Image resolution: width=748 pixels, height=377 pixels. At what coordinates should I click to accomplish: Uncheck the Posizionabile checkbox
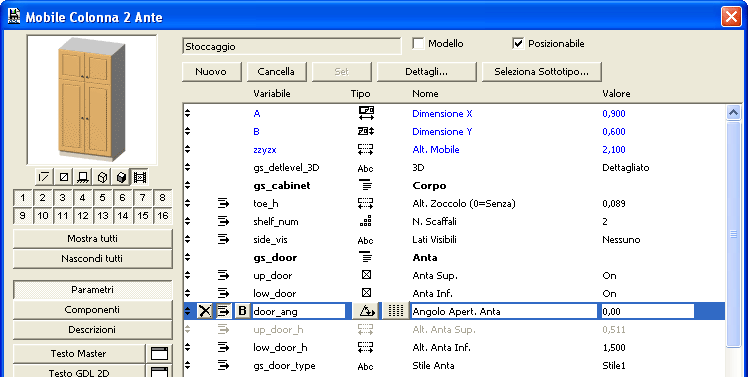point(518,44)
